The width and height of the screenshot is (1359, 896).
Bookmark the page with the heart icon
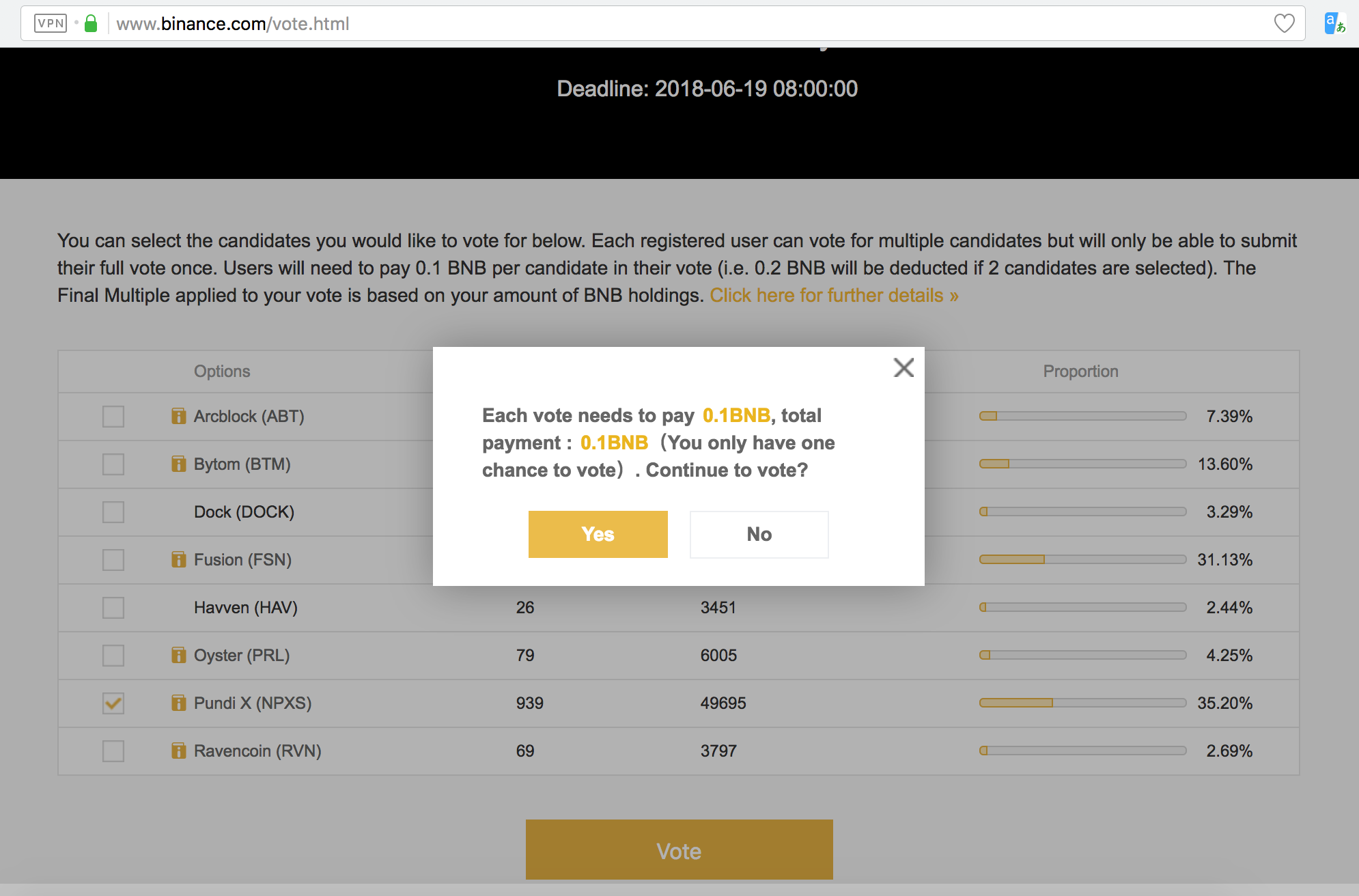pos(1284,24)
